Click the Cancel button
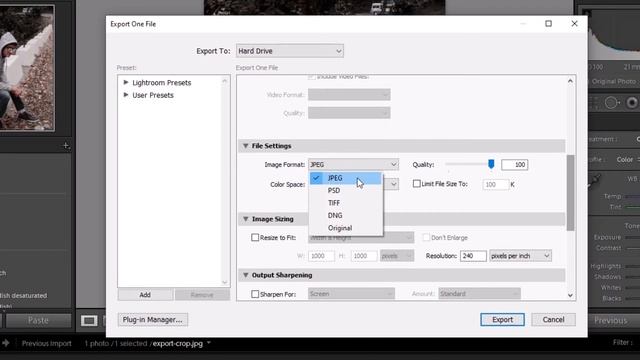Image resolution: width=640 pixels, height=360 pixels. tap(553, 320)
